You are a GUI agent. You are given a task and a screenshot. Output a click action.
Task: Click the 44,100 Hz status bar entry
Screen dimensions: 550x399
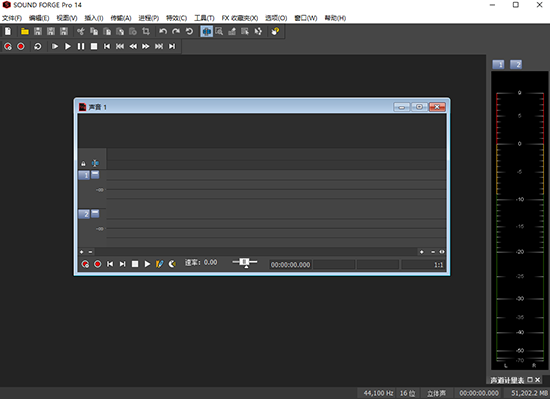[378, 393]
